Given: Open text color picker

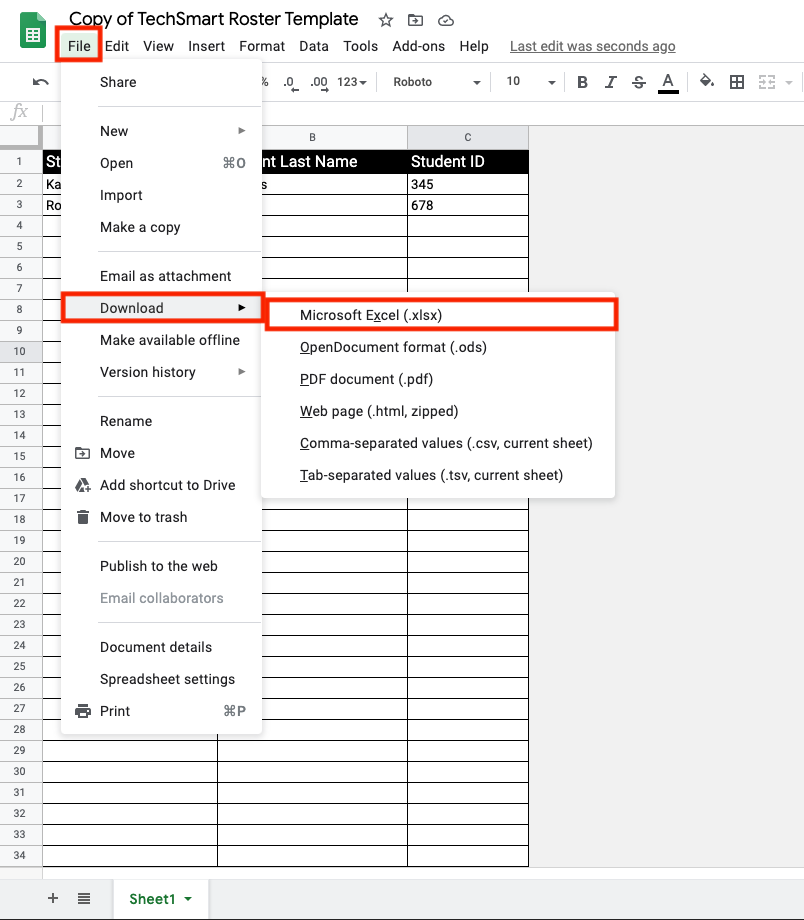Looking at the screenshot, I should (x=668, y=83).
